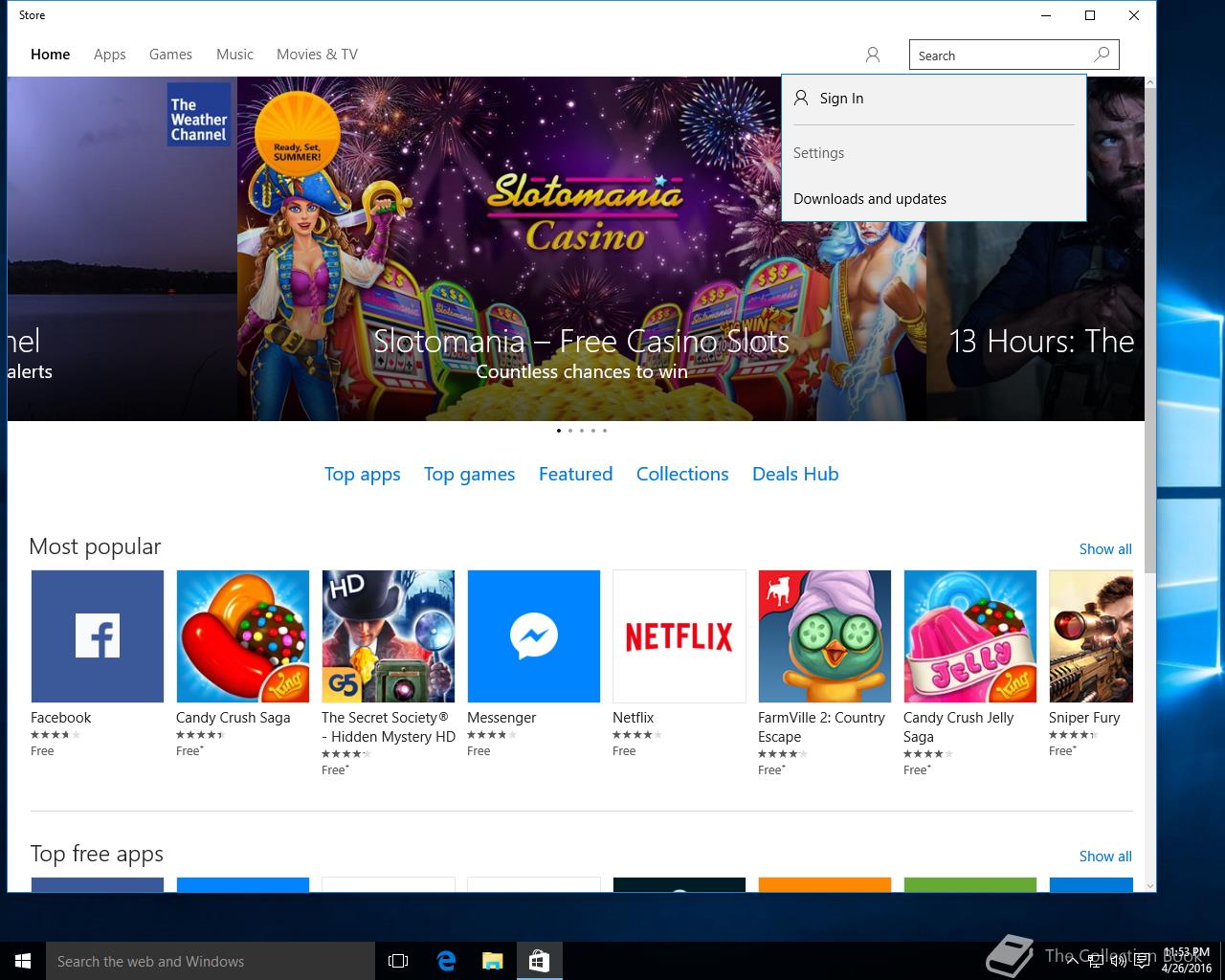Viewport: 1225px width, 980px height.
Task: Show all Most popular apps
Action: click(1105, 549)
